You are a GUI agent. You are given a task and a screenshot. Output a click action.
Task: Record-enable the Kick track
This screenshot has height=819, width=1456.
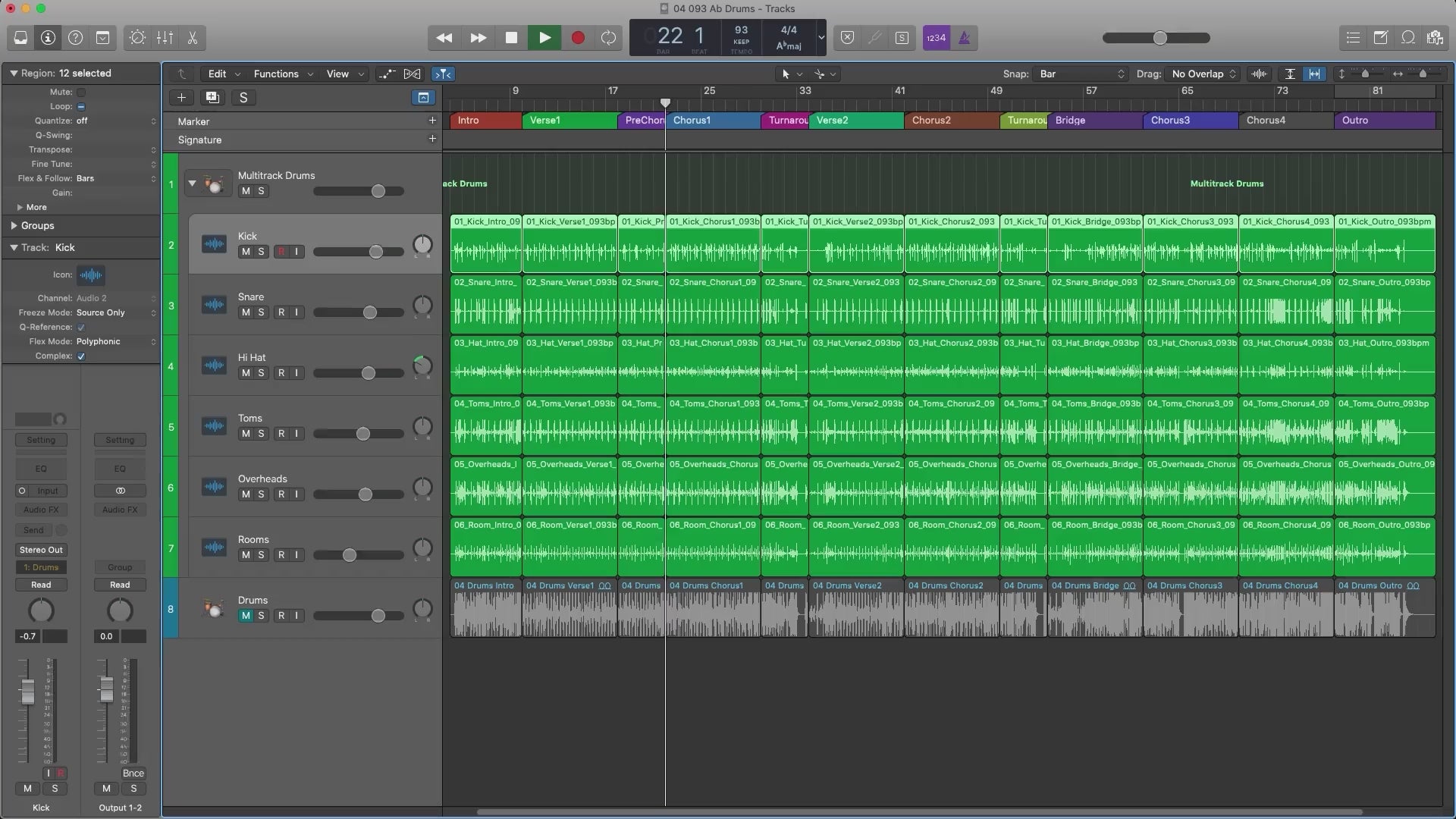(x=281, y=252)
